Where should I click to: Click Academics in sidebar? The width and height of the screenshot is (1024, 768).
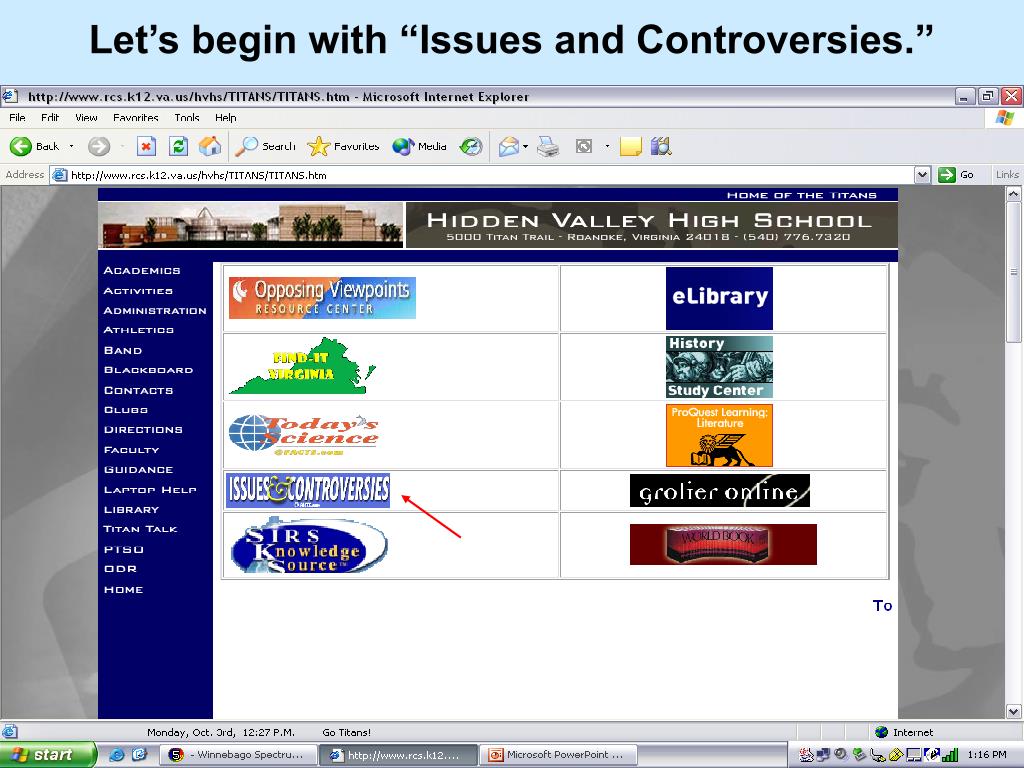[142, 270]
